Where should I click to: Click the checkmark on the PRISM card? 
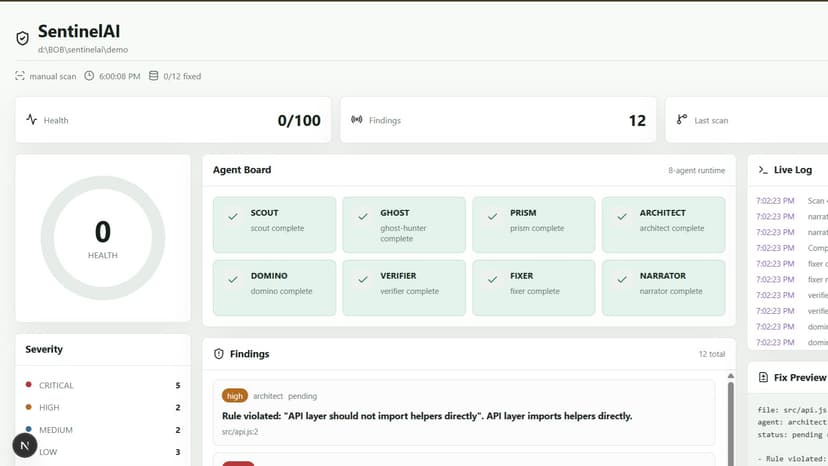492,217
